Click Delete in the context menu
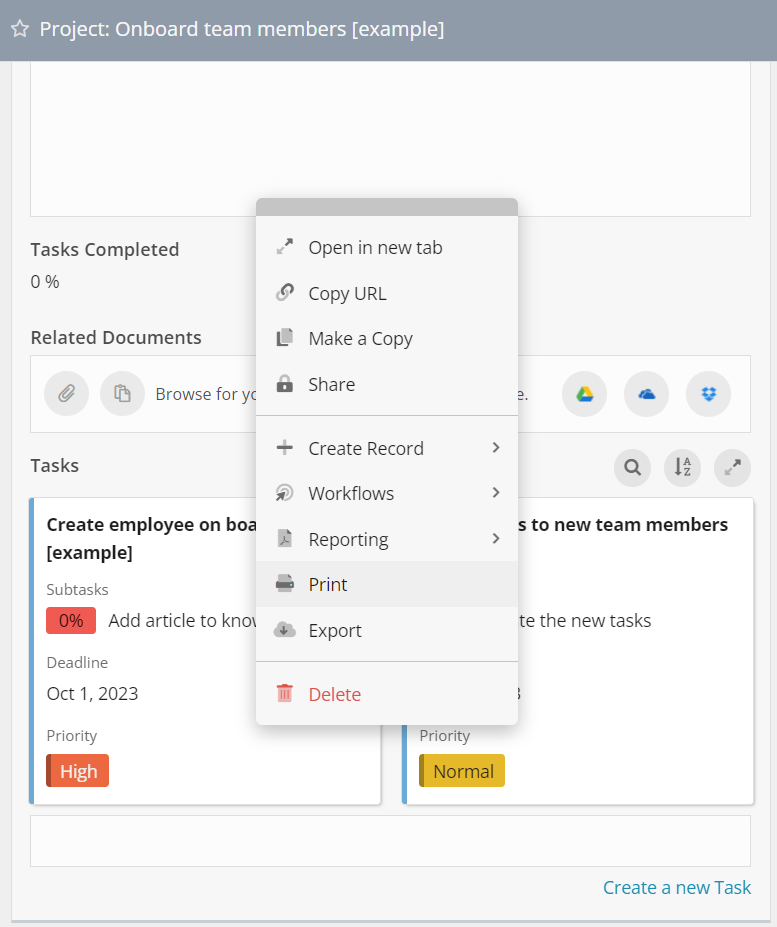 [x=334, y=694]
